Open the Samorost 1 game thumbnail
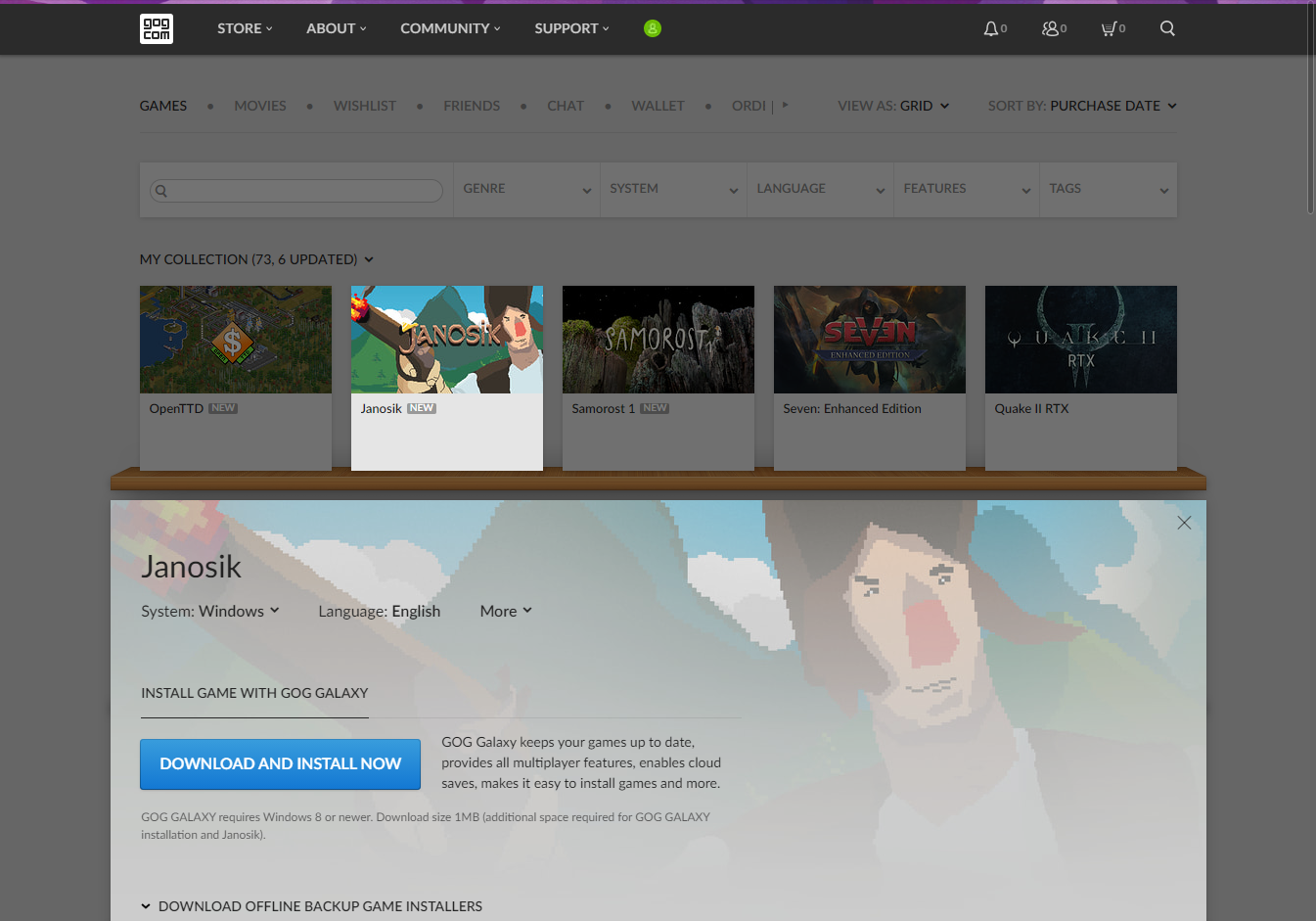Viewport: 1316px width, 921px height. click(658, 340)
